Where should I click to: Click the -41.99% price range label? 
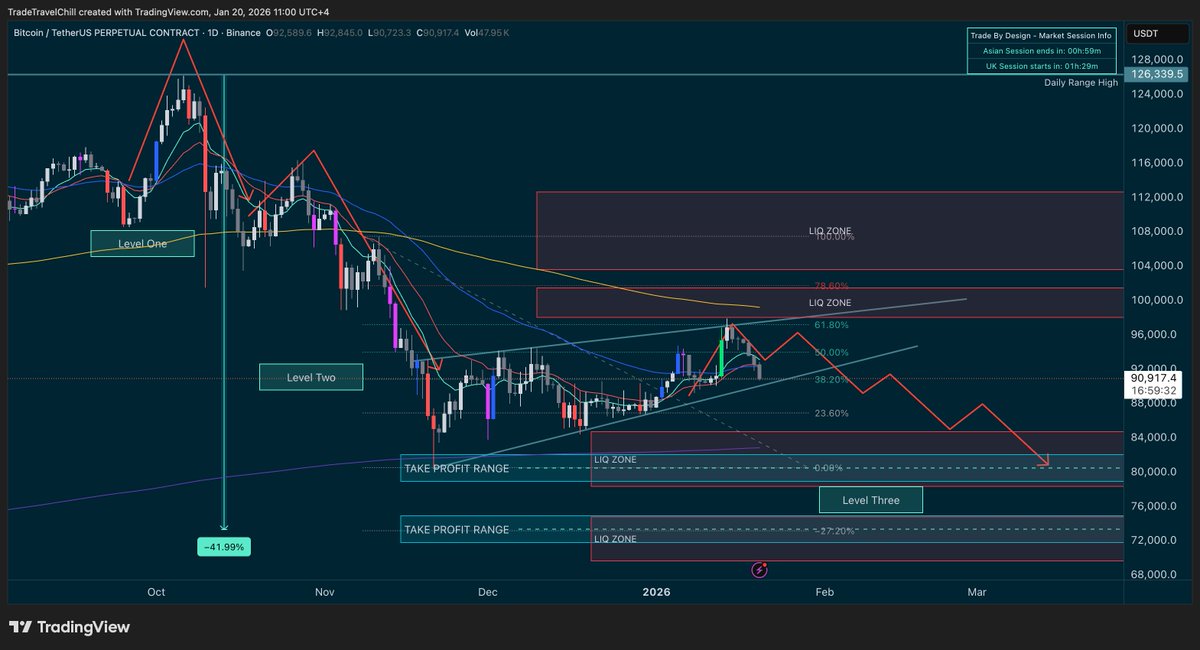click(222, 547)
